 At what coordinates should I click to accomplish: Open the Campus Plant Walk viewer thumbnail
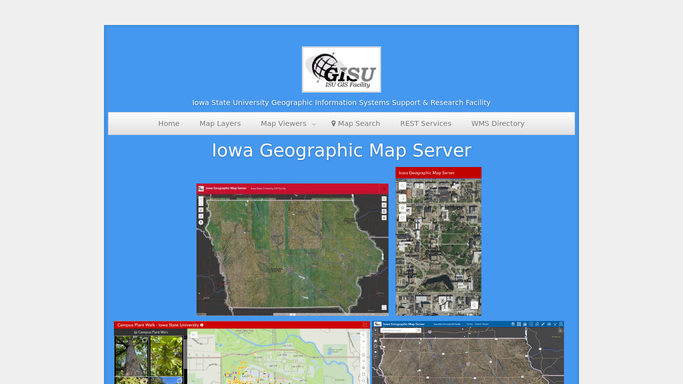tap(242, 353)
